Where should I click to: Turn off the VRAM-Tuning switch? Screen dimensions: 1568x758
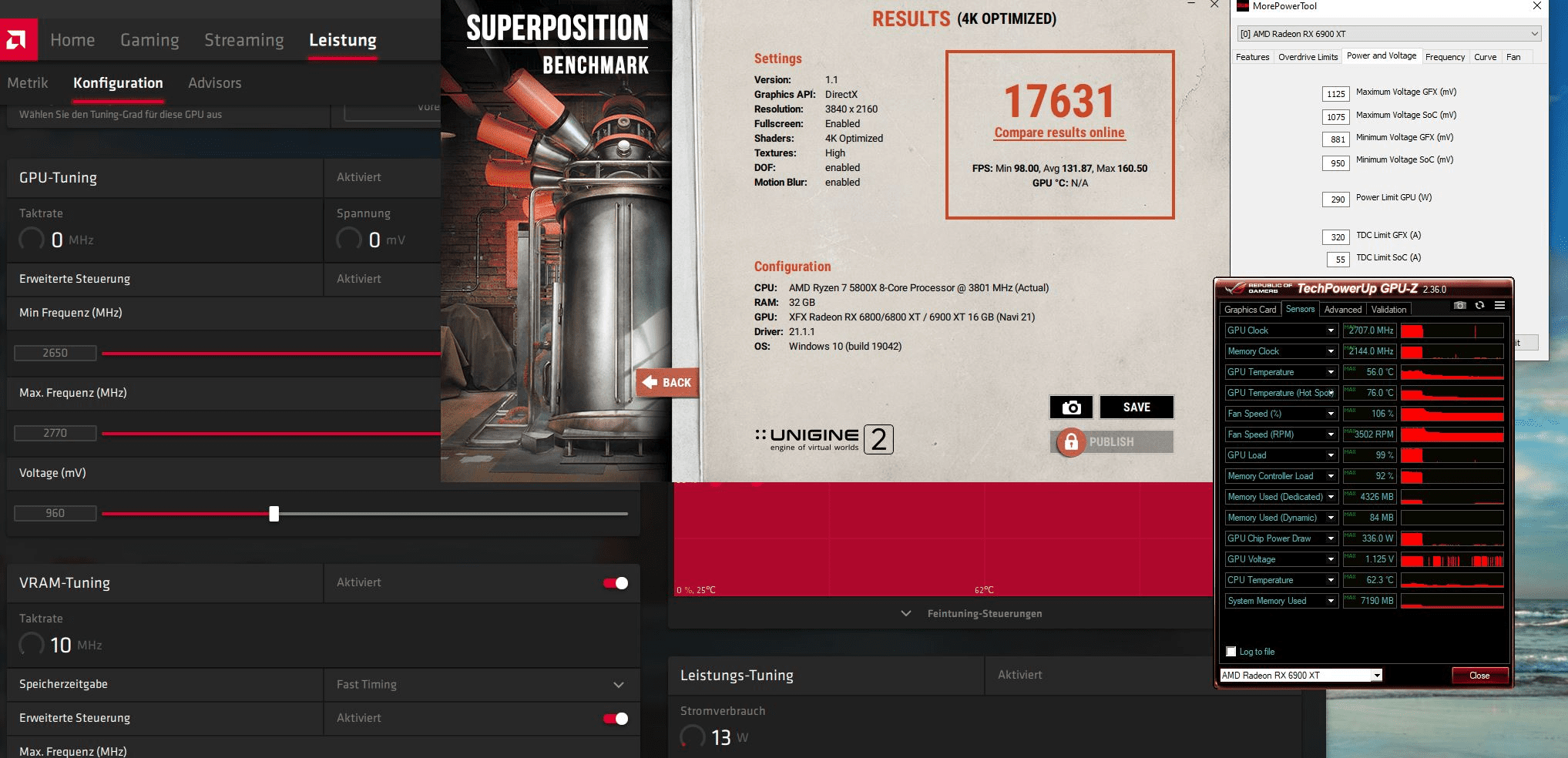click(616, 583)
